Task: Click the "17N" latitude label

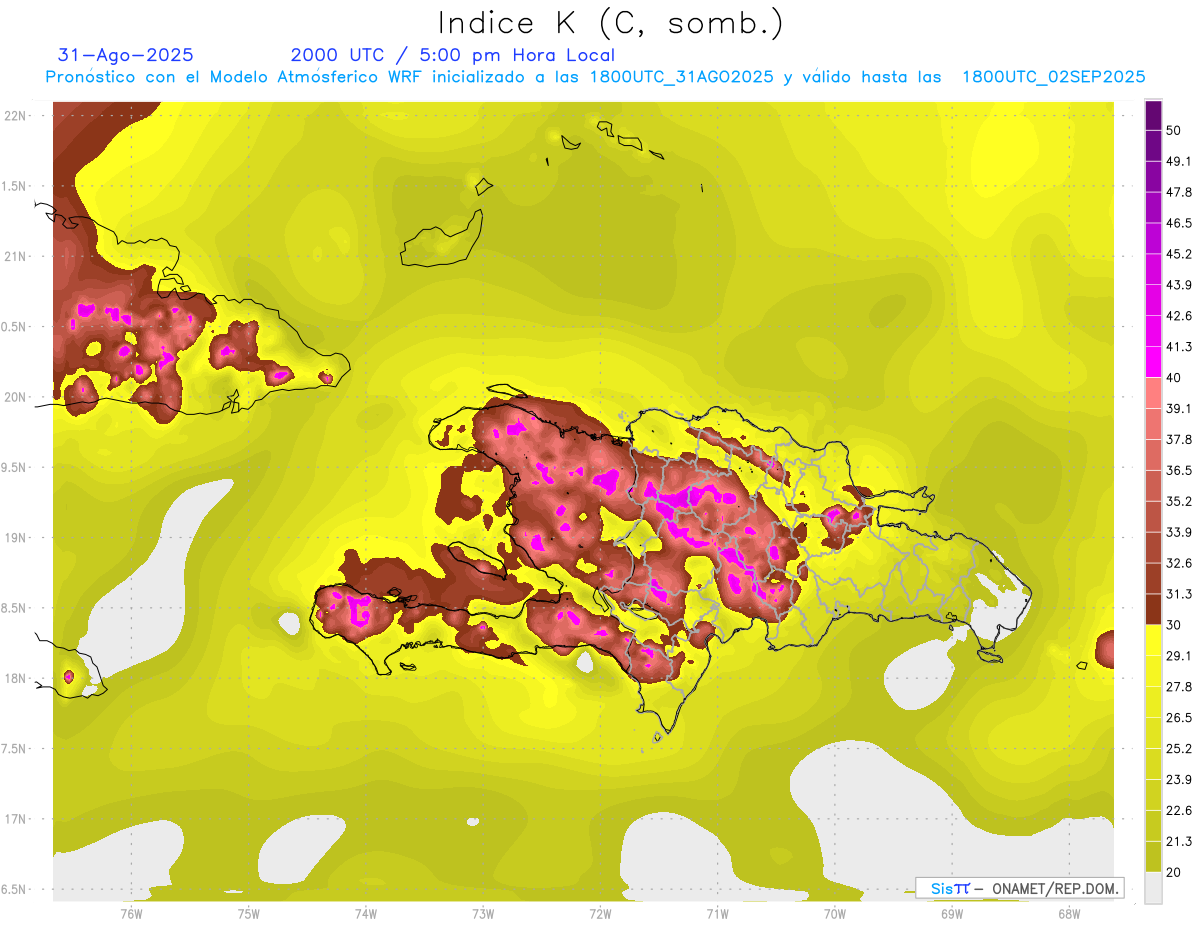Action: pos(17,820)
